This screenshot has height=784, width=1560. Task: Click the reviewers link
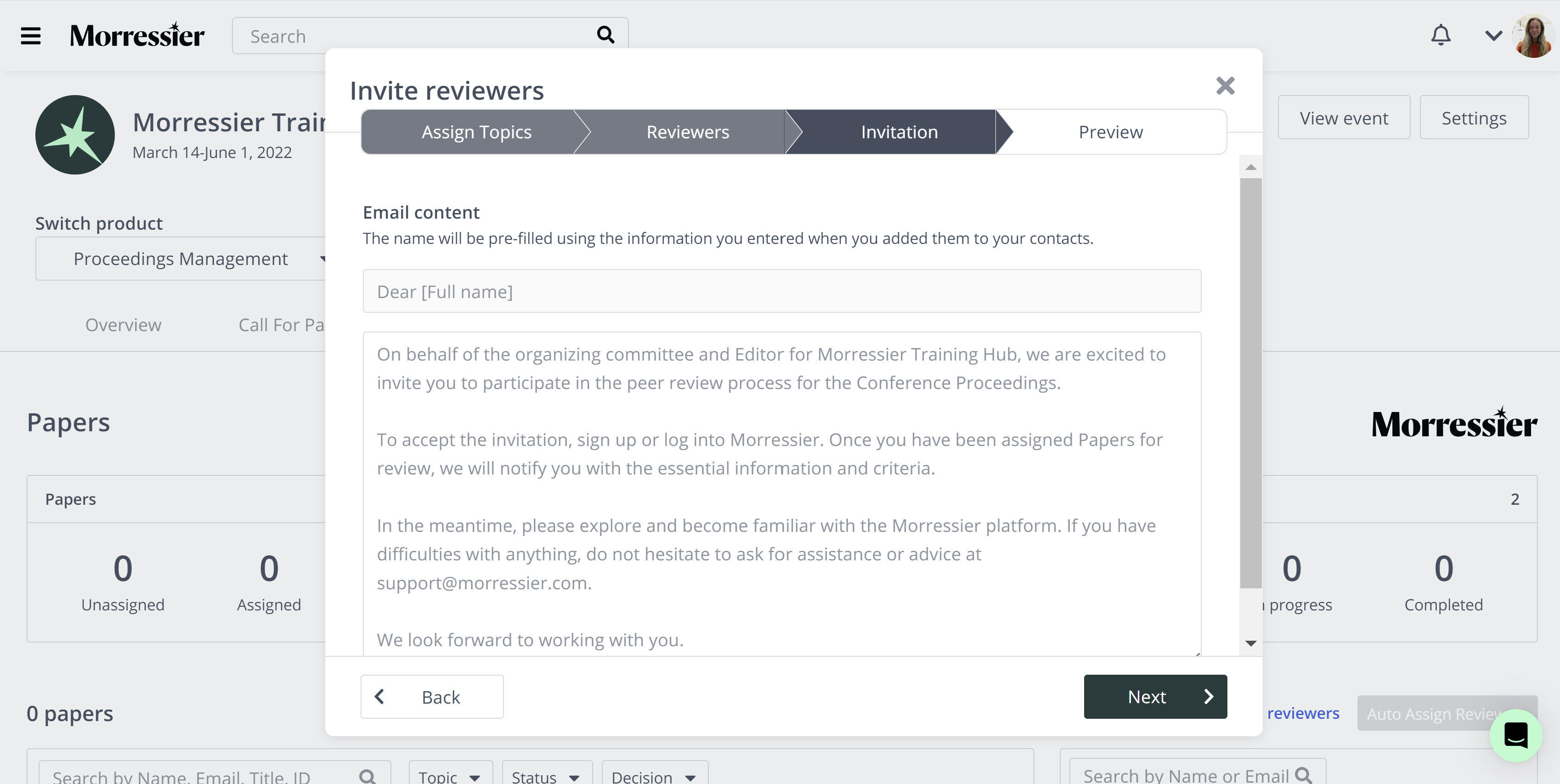pos(1303,713)
